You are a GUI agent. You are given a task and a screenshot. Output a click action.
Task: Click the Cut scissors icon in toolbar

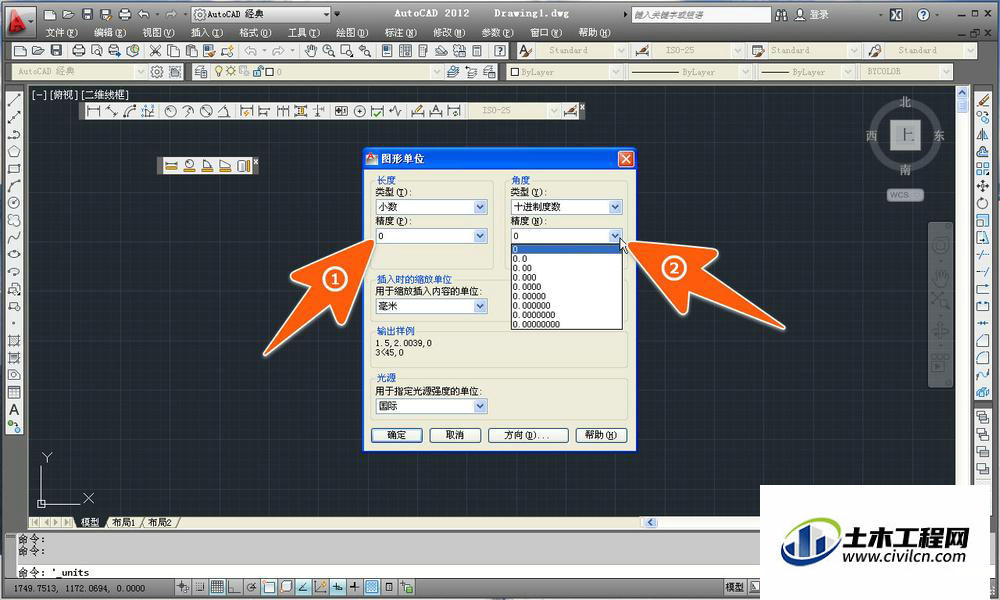(156, 50)
